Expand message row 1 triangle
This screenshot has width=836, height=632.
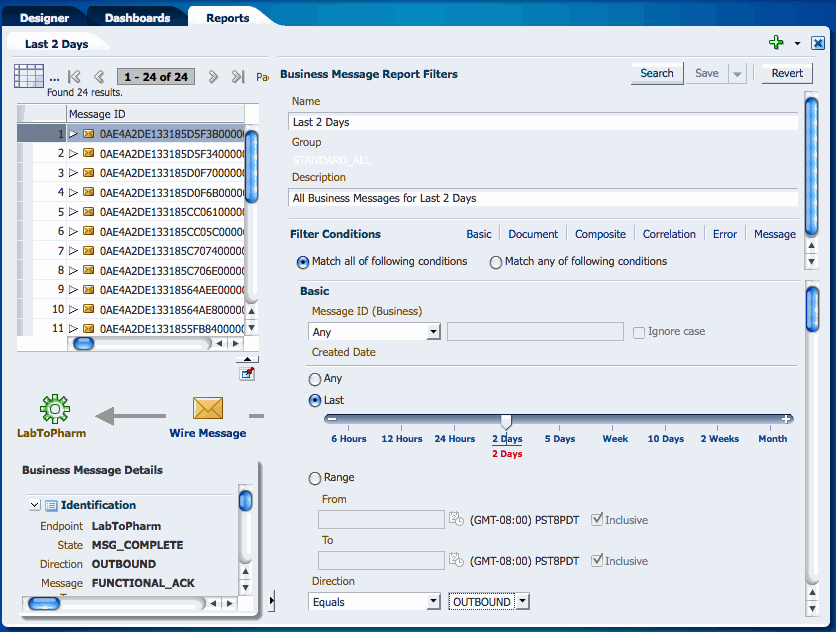coord(74,134)
